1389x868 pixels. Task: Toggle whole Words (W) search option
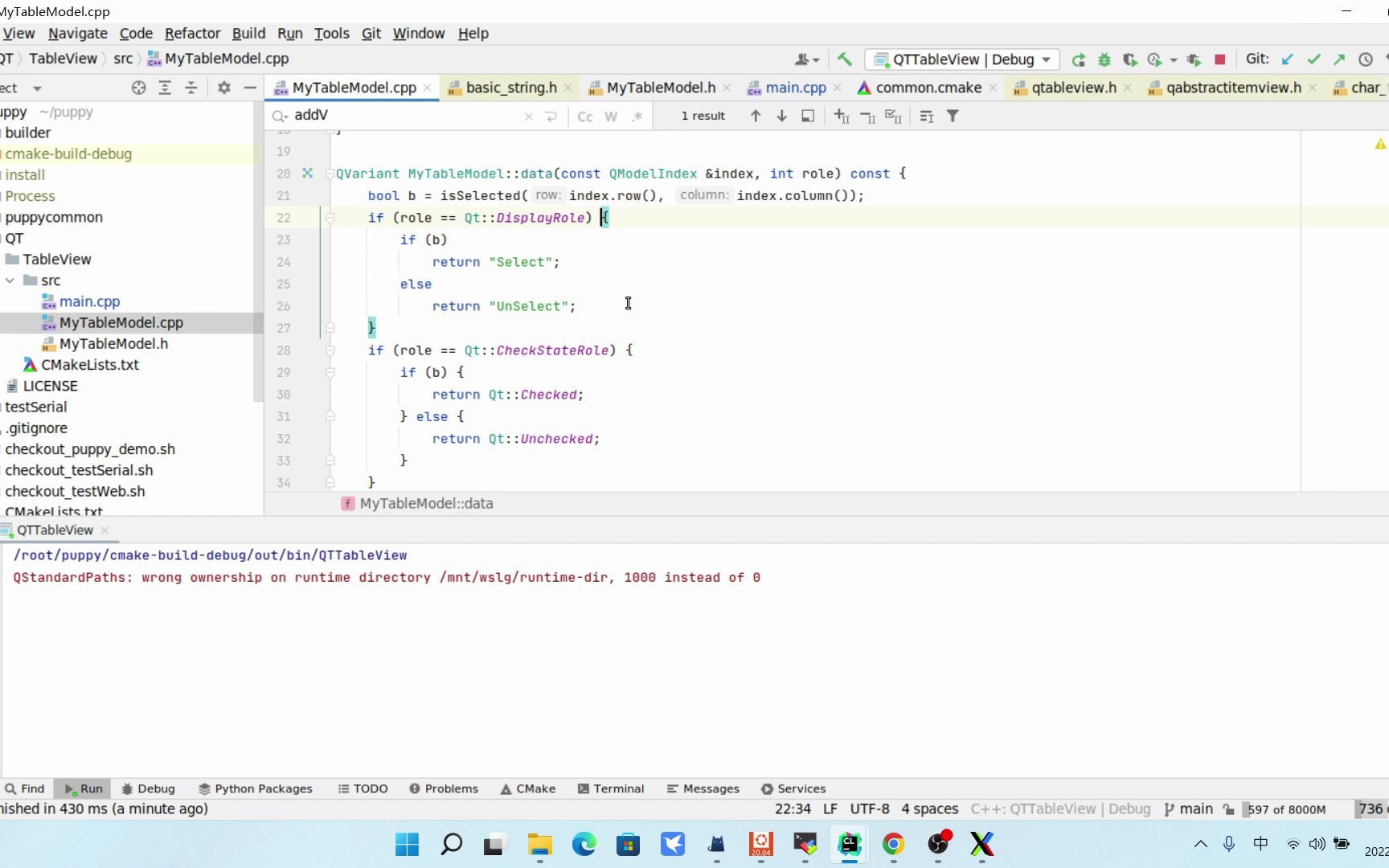tap(611, 117)
